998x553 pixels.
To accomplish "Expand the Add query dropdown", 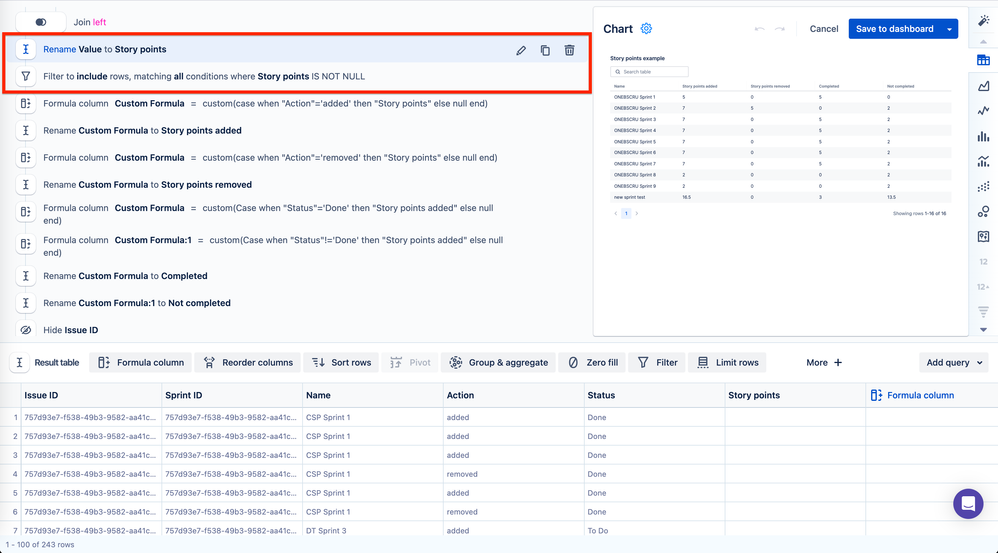I will point(954,363).
